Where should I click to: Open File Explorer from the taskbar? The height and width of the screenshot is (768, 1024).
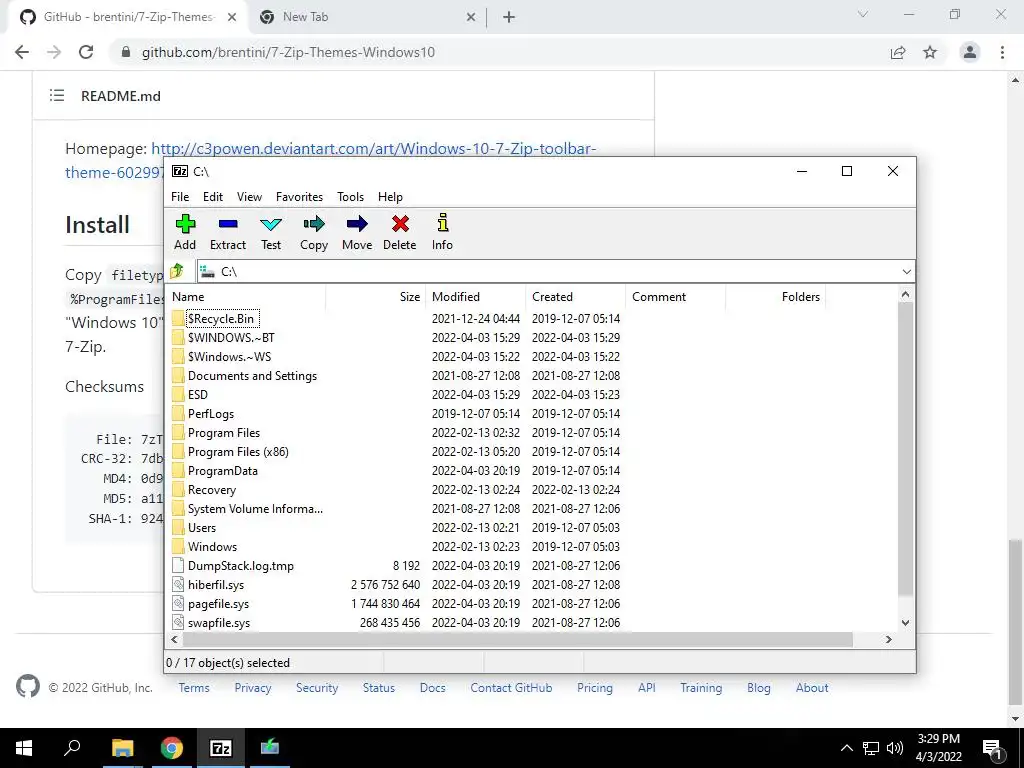(x=122, y=748)
